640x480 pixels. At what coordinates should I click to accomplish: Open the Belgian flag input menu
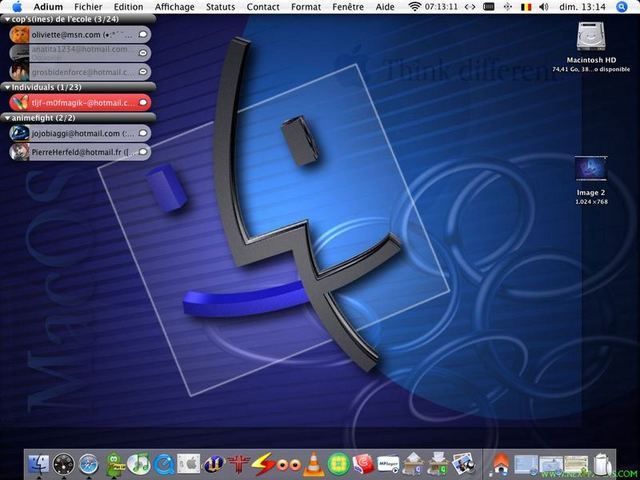526,7
